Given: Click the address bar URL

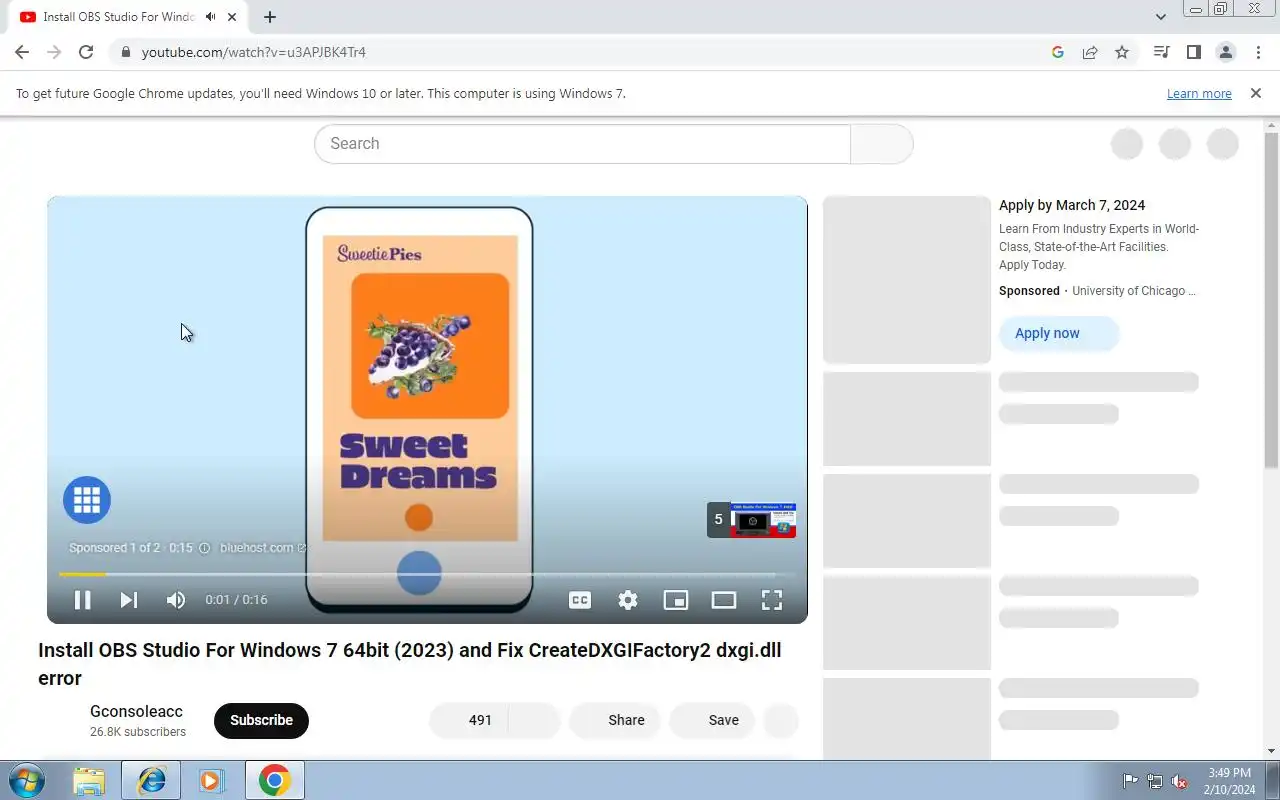Looking at the screenshot, I should click(x=254, y=52).
